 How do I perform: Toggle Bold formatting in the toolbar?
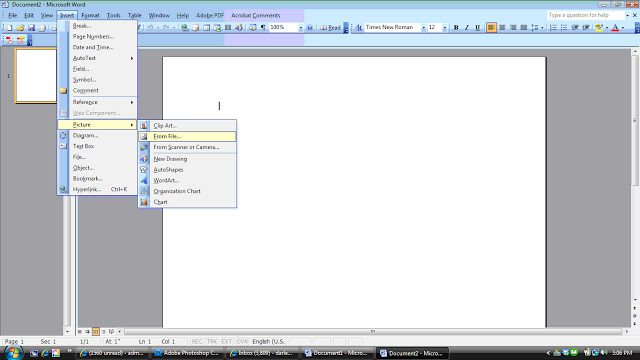[456, 27]
